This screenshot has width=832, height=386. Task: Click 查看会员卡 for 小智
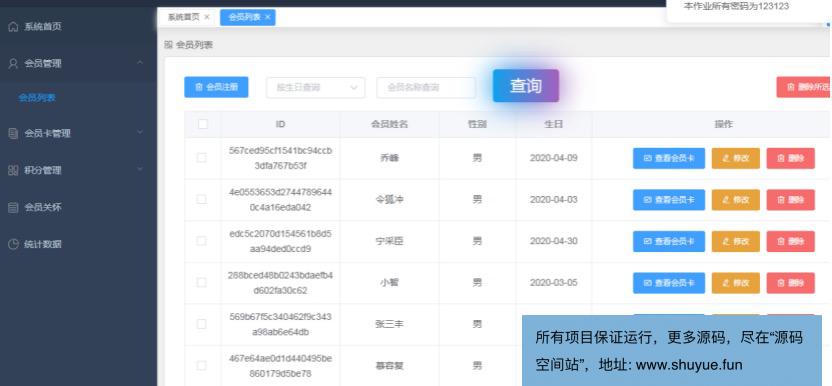point(669,283)
